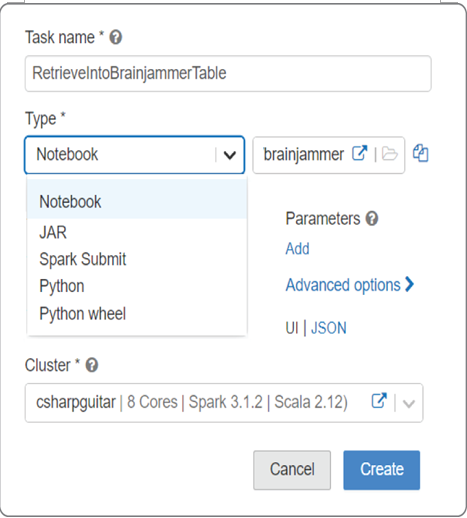Image resolution: width=467 pixels, height=518 pixels.
Task: Click the Cluster help question icon
Action: (x=92, y=365)
